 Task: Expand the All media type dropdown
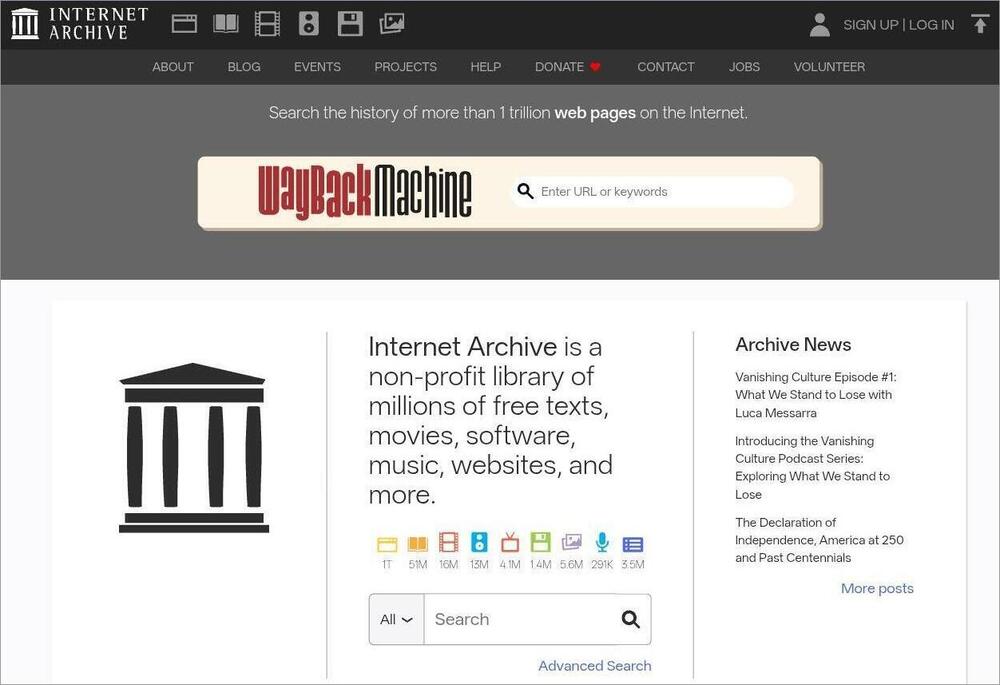coord(396,619)
